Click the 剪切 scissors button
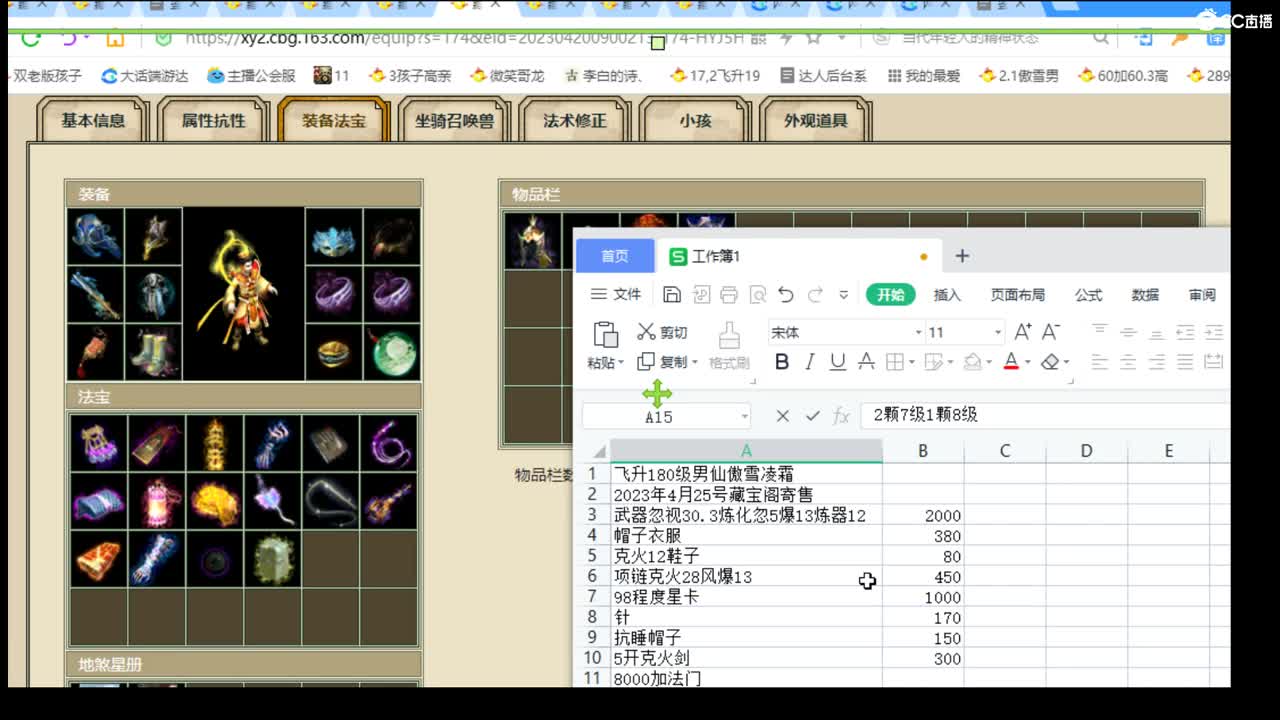1280x720 pixels. tap(662, 332)
